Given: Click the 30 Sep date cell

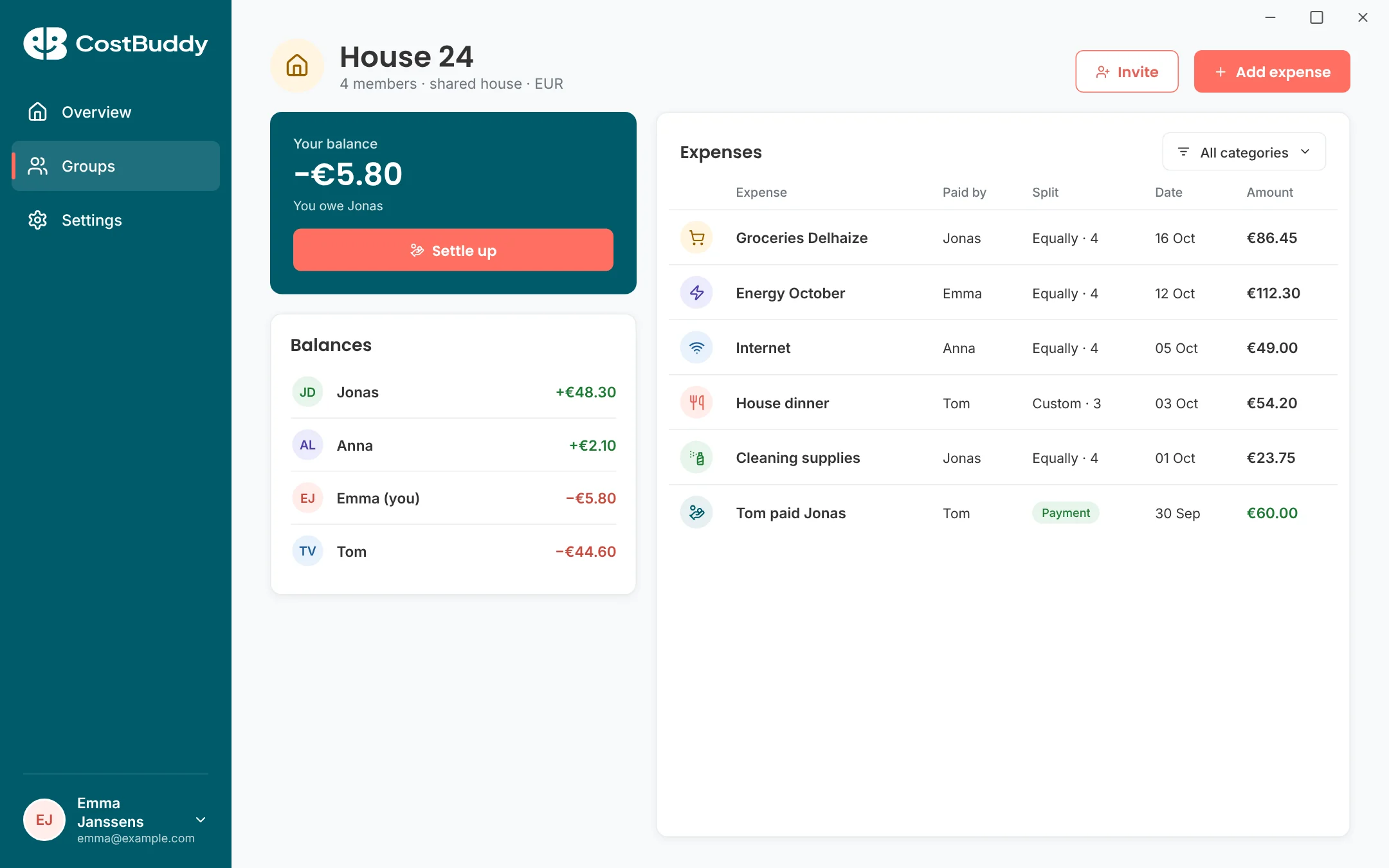Looking at the screenshot, I should tap(1177, 513).
